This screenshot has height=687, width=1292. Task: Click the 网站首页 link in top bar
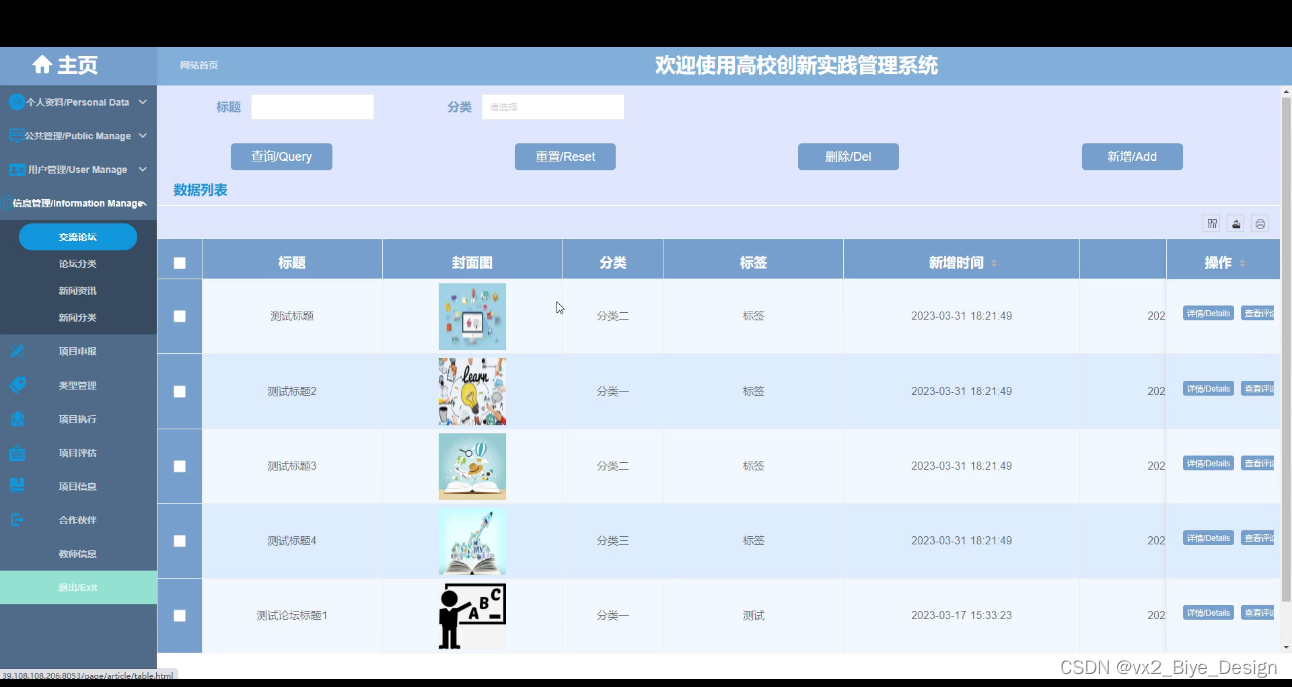[199, 66]
